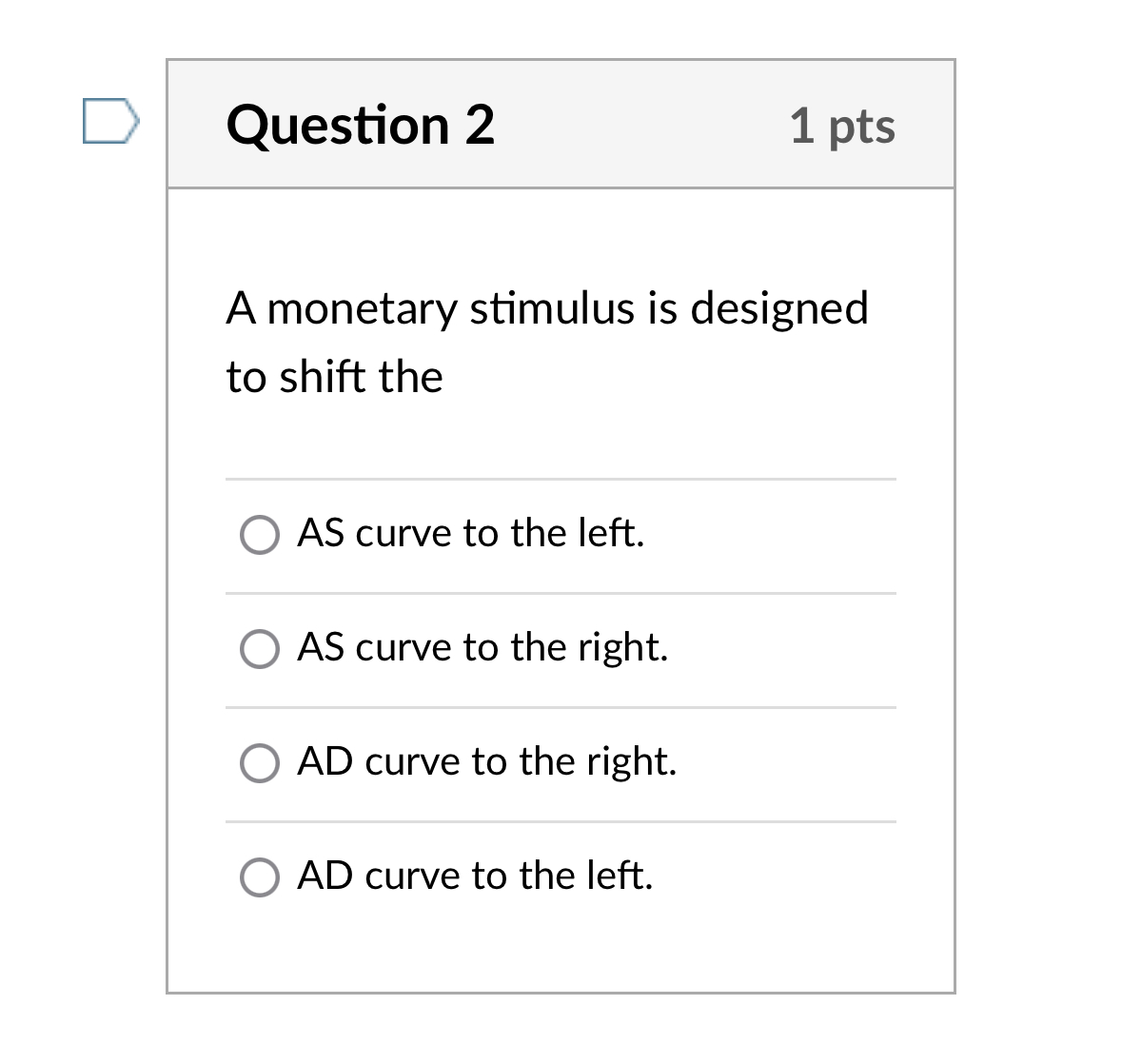Click the divider above the first answer choice
The width and height of the screenshot is (1122, 1064).
[561, 479]
